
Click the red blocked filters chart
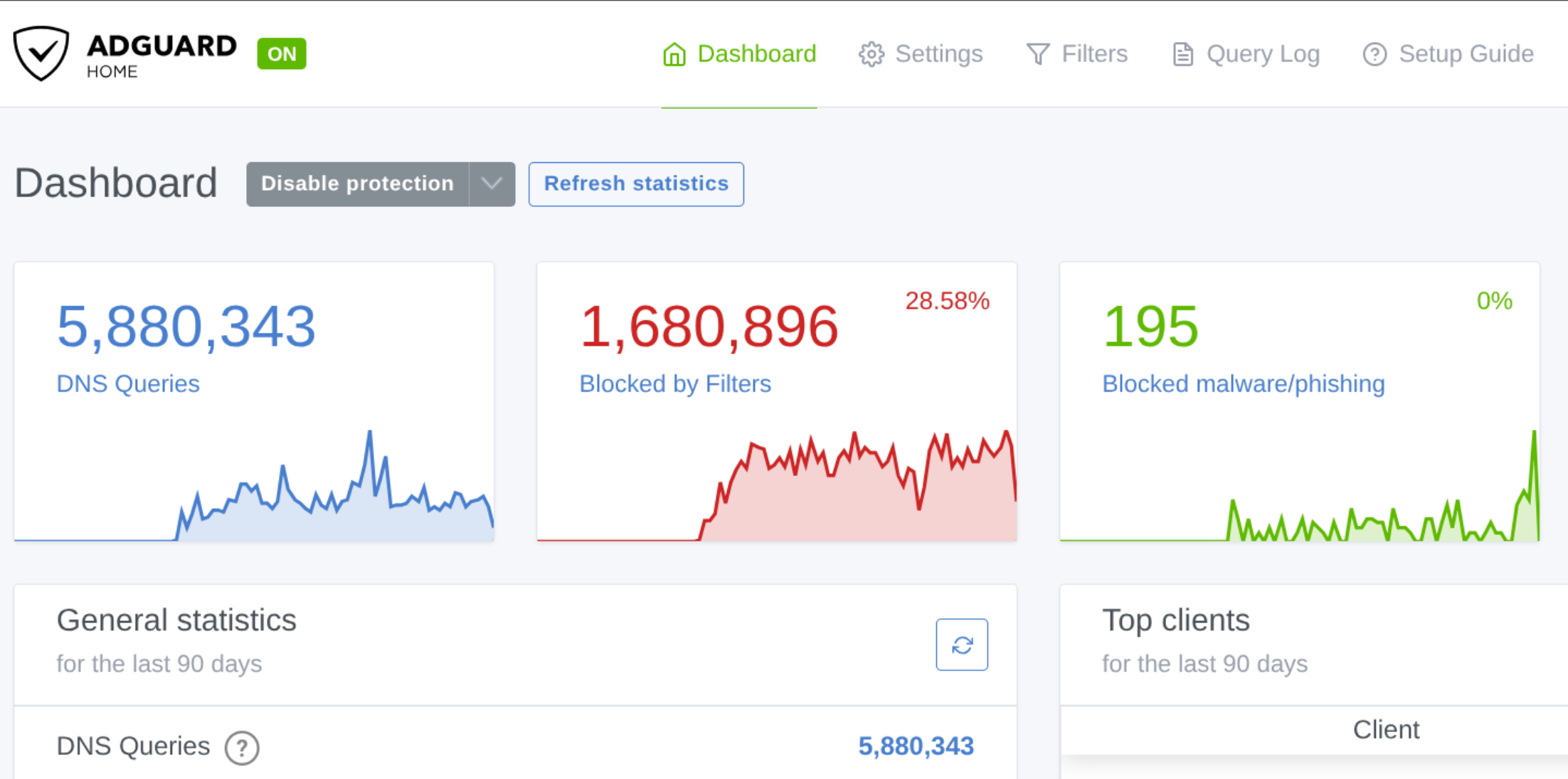777,485
